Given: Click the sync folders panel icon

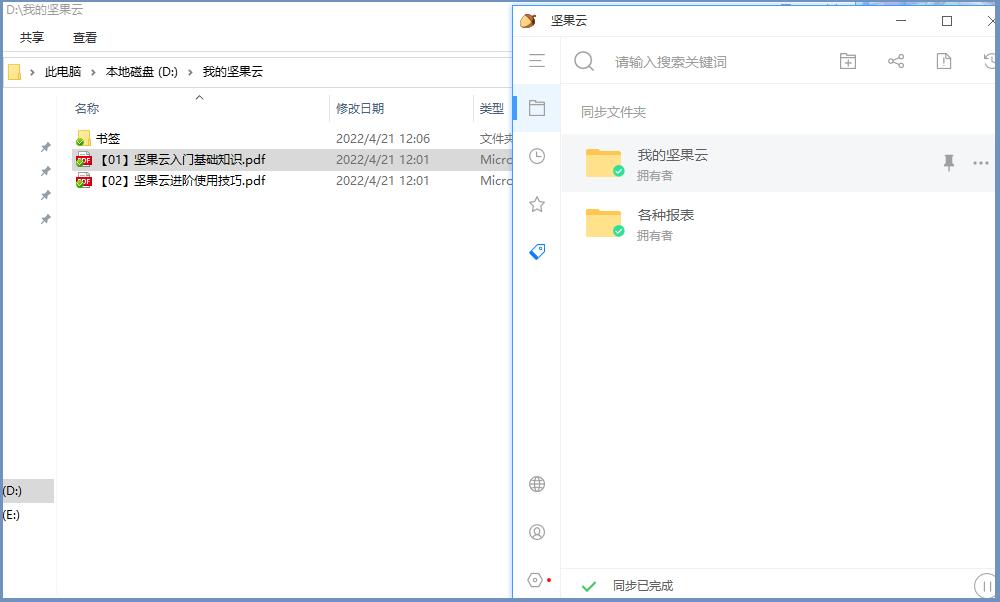Looking at the screenshot, I should point(537,108).
